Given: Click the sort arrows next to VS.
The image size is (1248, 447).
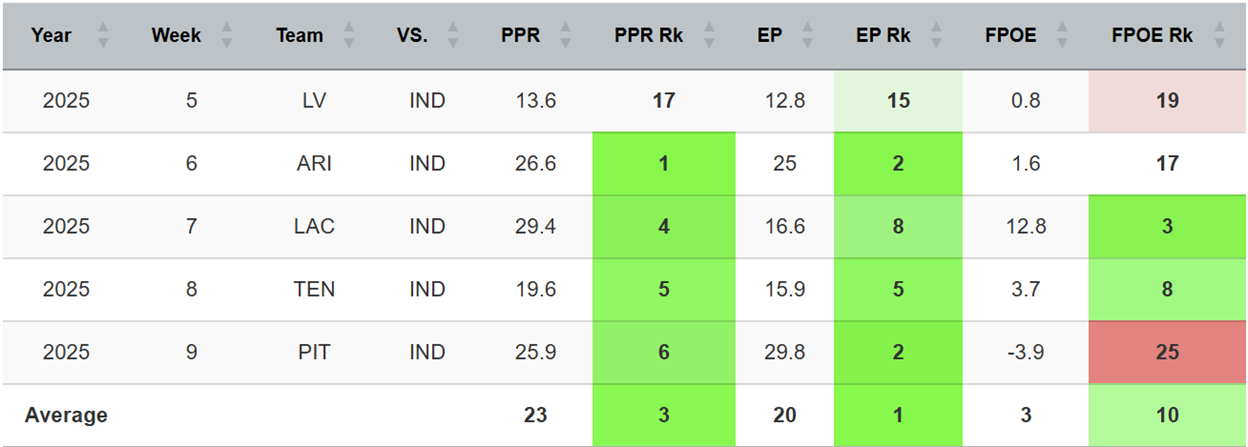Looking at the screenshot, I should pos(452,36).
